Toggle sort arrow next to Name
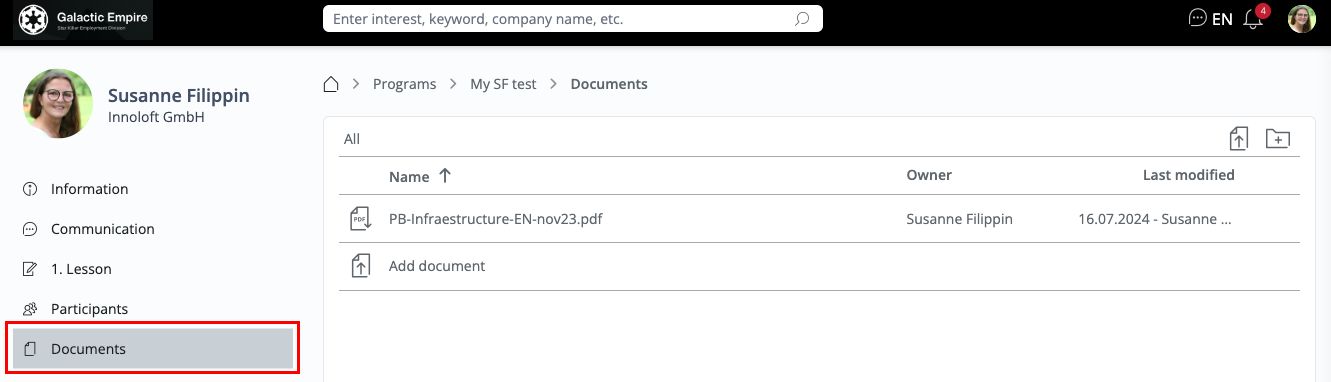 pos(445,175)
